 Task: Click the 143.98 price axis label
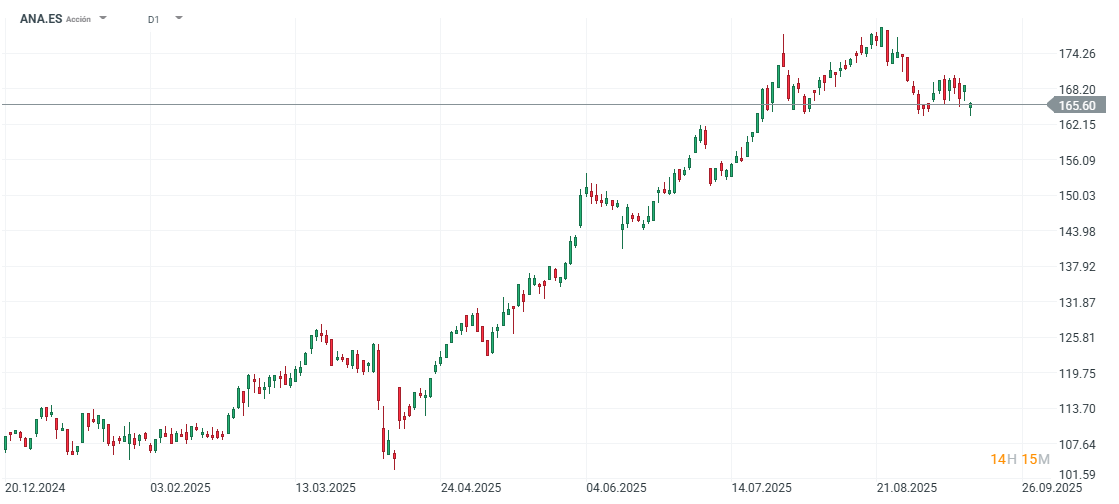tap(1077, 231)
